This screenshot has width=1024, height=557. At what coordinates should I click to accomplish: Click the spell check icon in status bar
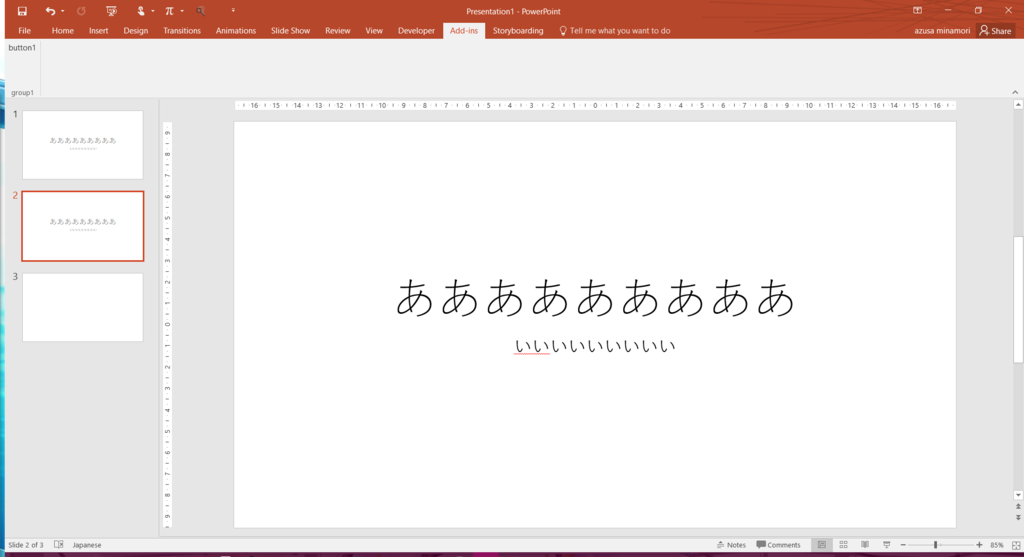[59, 545]
